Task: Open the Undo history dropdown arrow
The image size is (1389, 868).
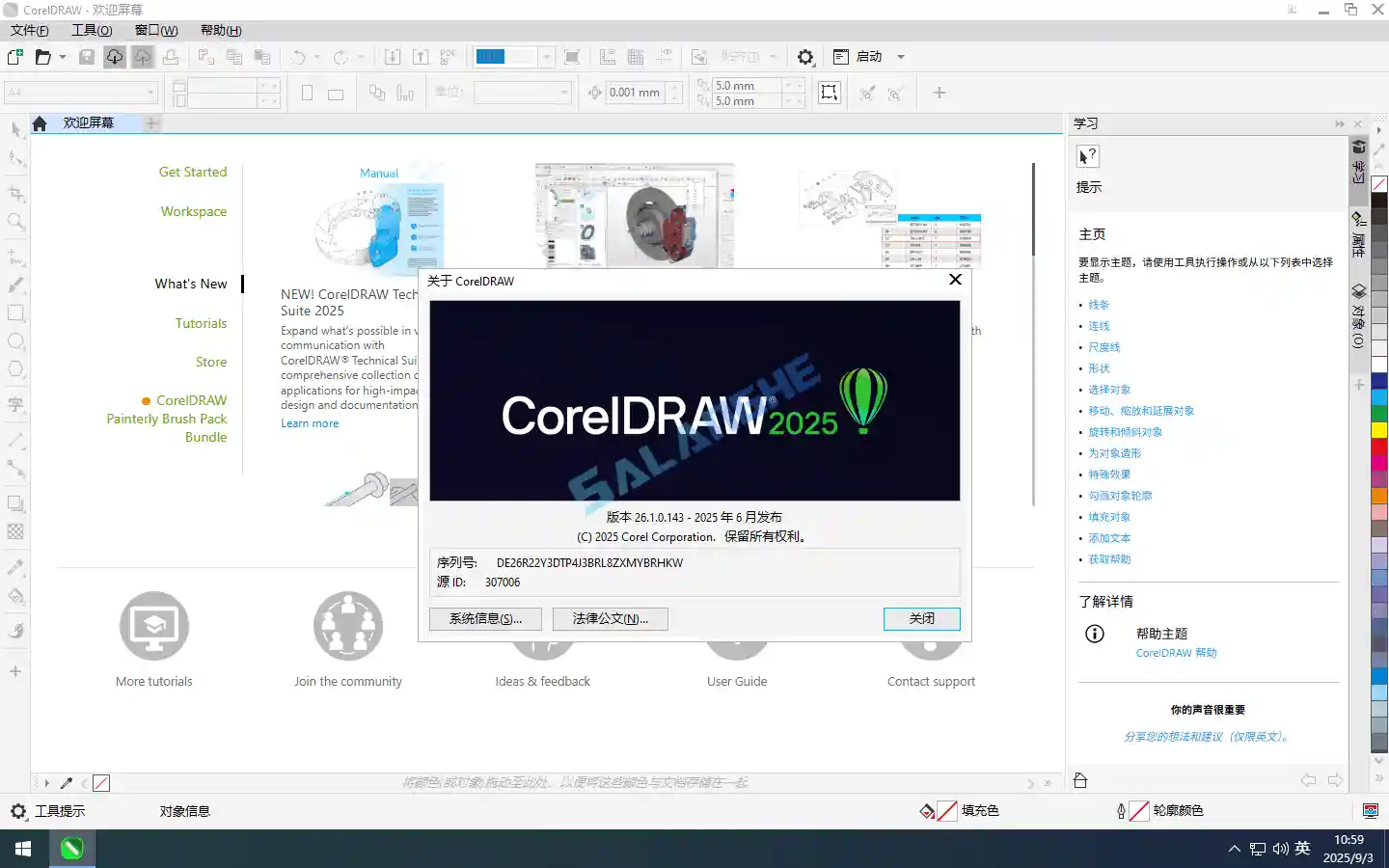Action: point(316,56)
